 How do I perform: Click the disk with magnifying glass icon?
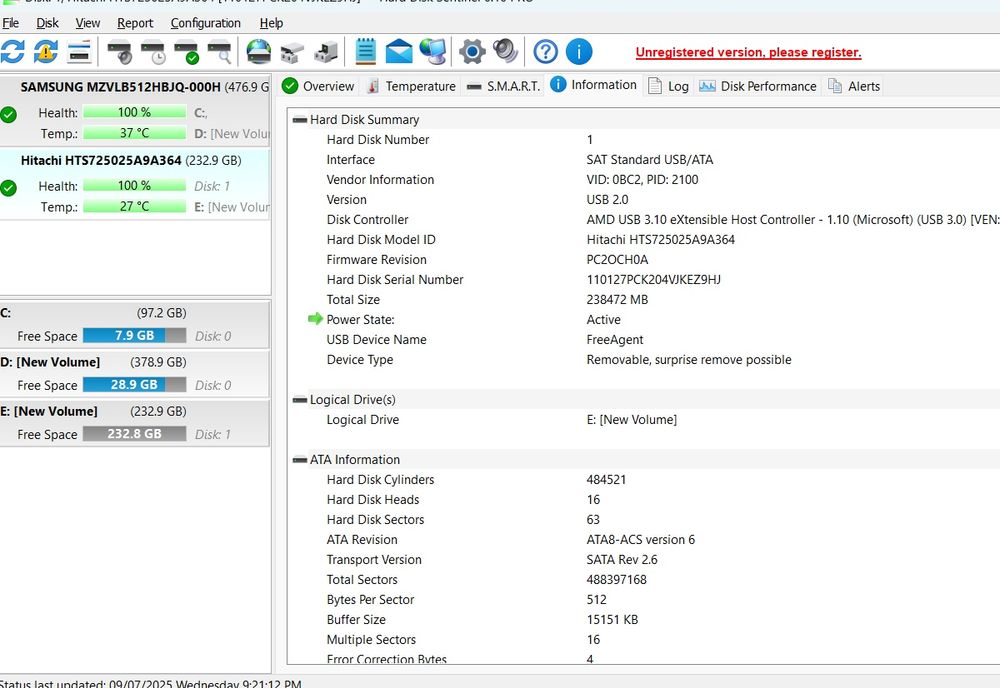(220, 52)
